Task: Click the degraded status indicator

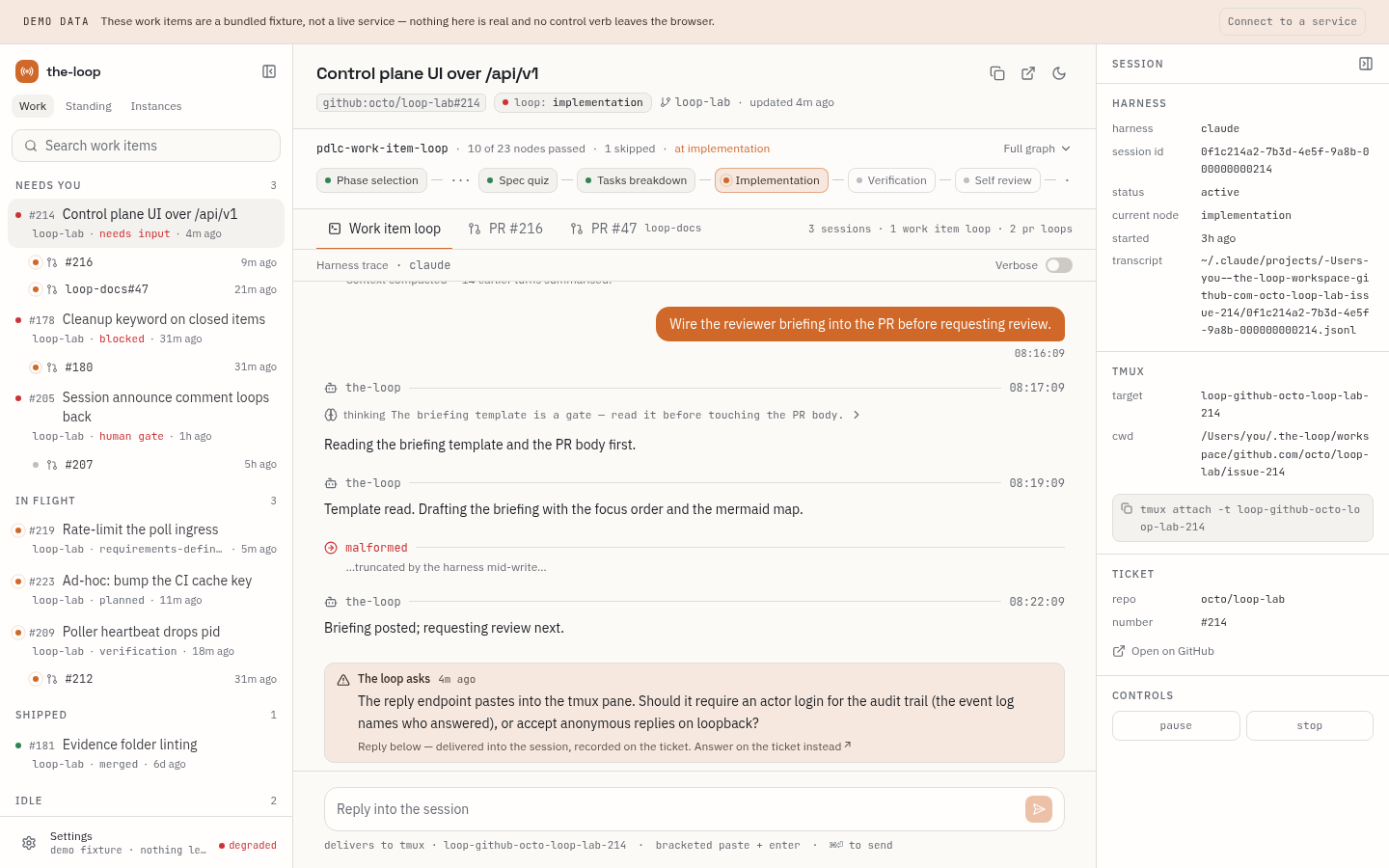Action: (248, 845)
